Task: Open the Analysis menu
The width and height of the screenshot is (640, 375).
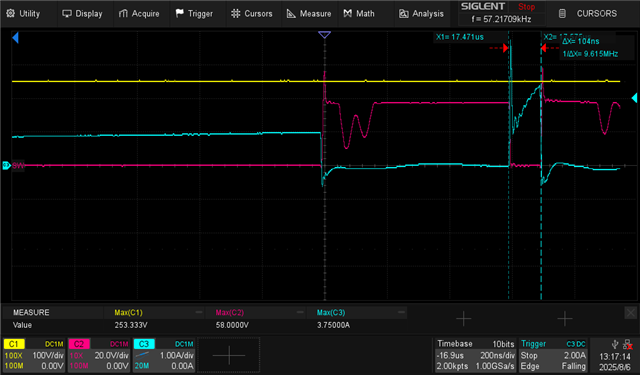Action: pos(421,13)
